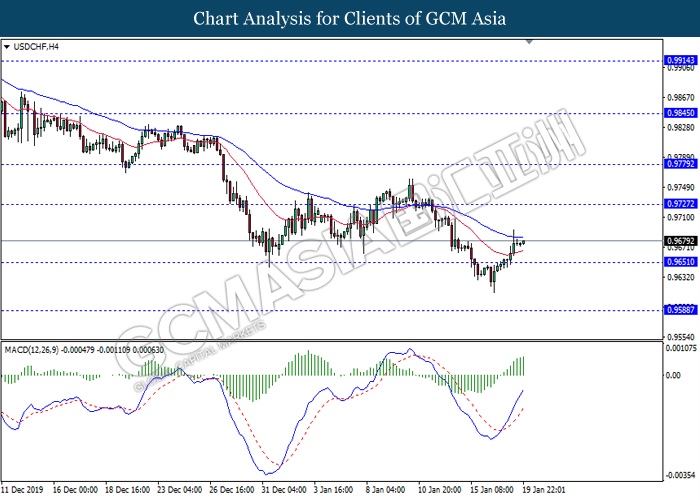Select the 0.95887 support level label
The width and height of the screenshot is (700, 500).
pos(681,310)
